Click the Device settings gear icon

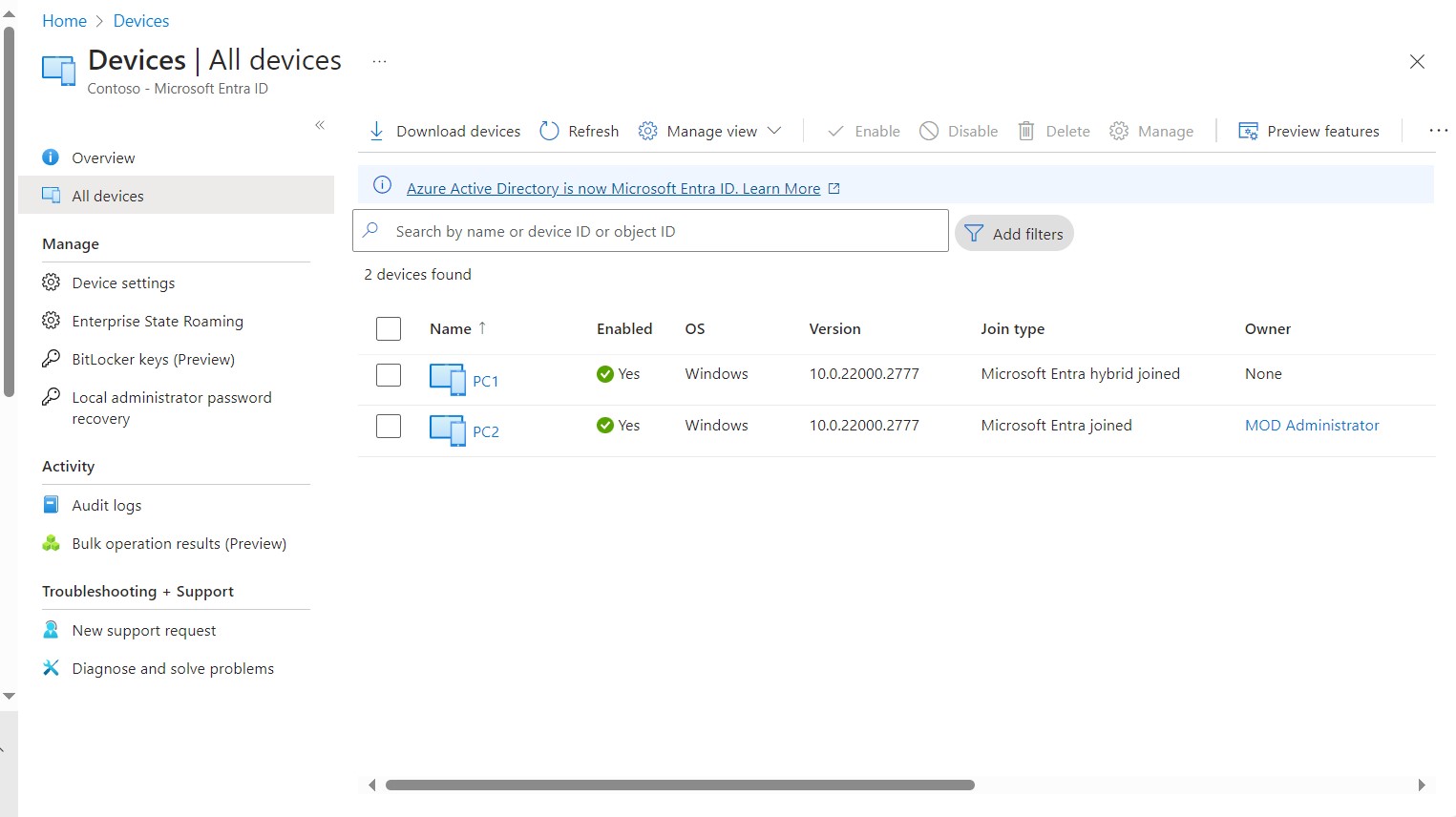51,283
